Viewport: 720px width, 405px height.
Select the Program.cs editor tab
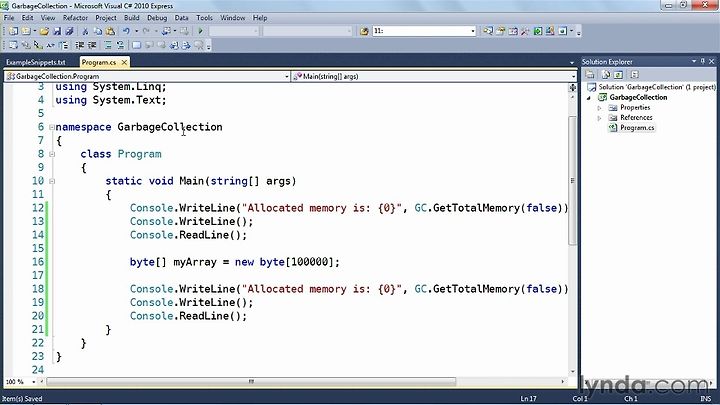(x=99, y=62)
